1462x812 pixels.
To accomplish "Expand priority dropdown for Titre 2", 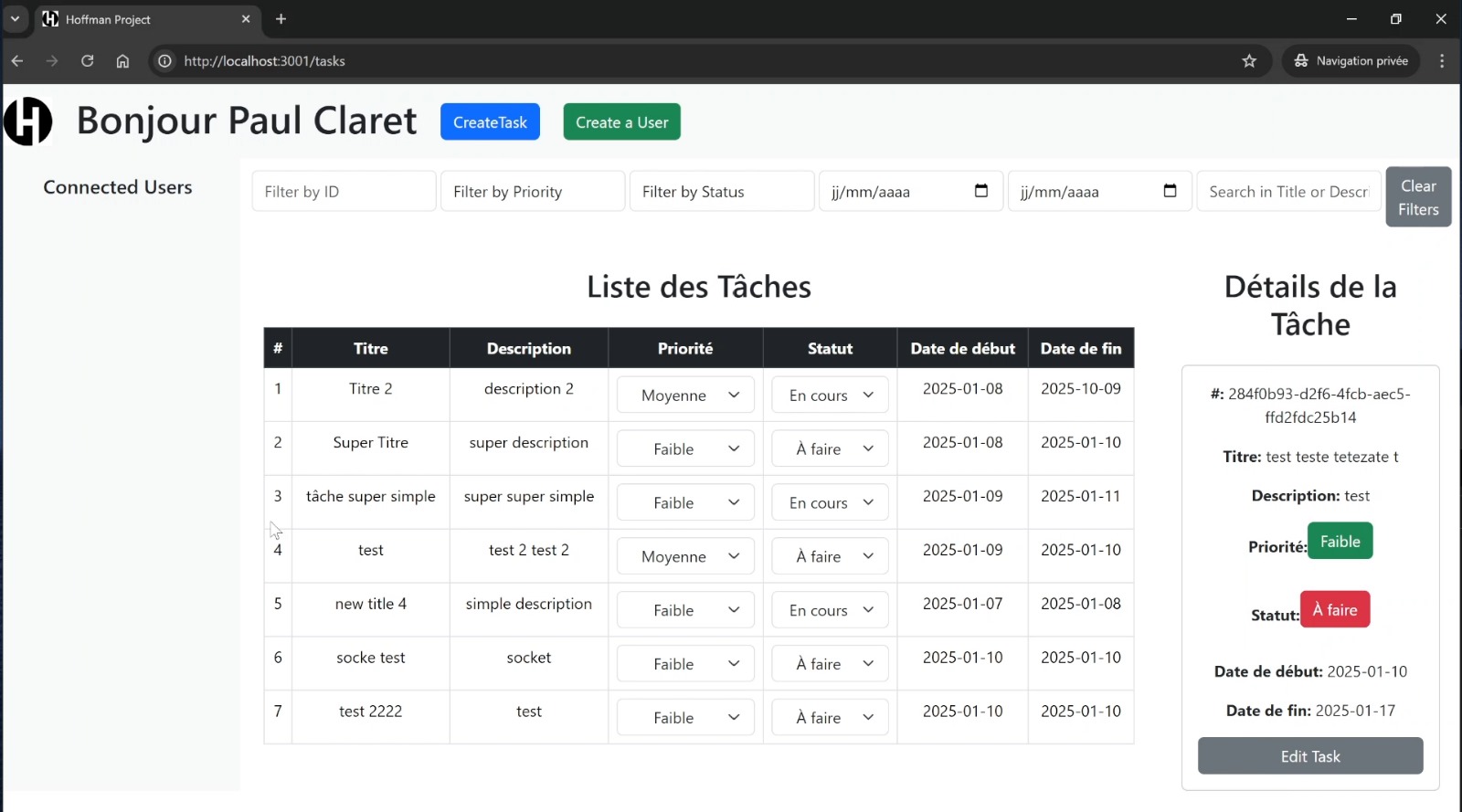I will [x=685, y=395].
